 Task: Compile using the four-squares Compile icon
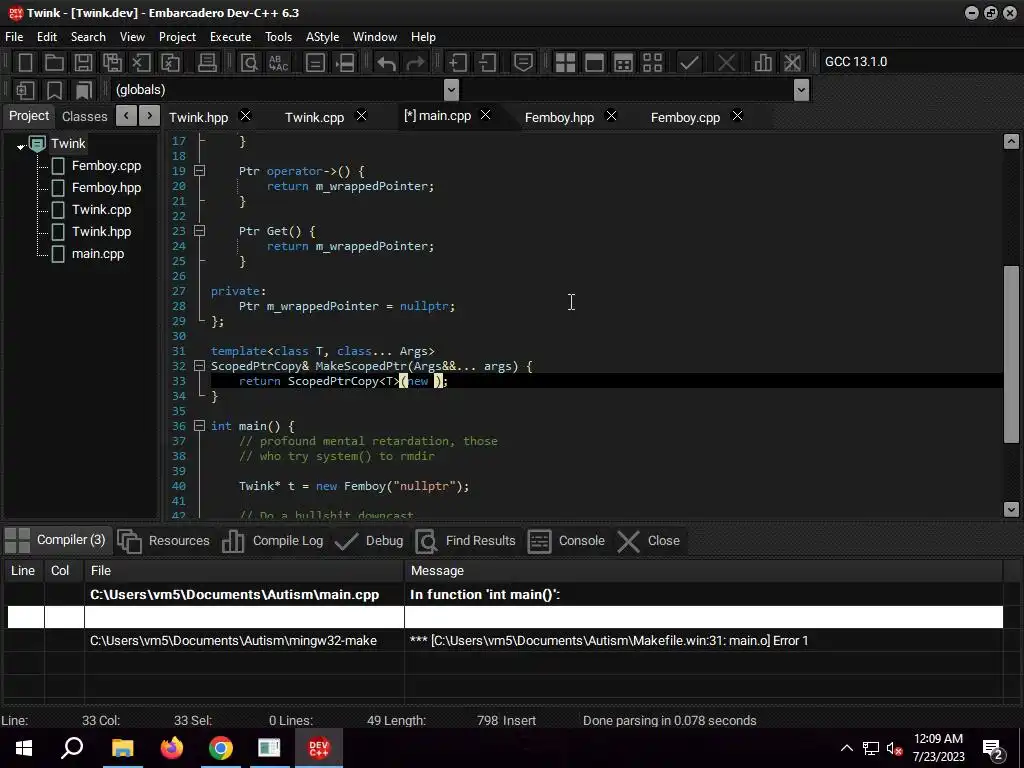point(565,63)
